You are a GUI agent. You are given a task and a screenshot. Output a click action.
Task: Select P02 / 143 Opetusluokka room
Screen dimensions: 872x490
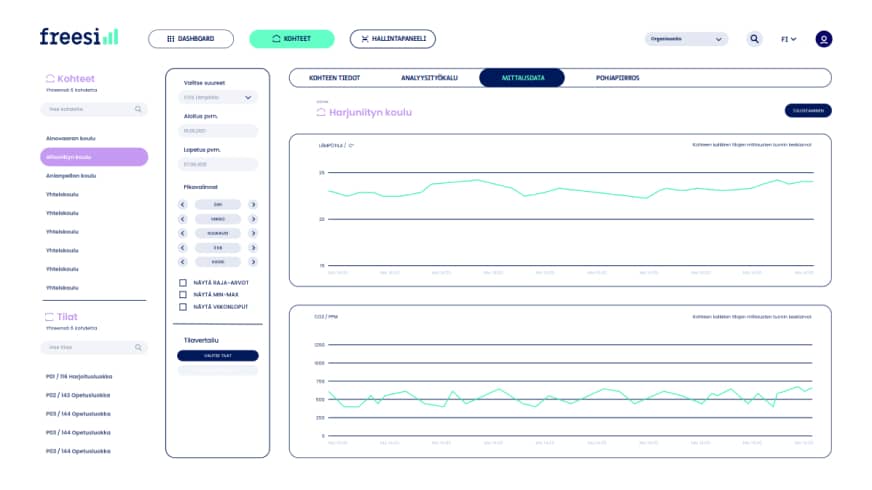(78, 395)
